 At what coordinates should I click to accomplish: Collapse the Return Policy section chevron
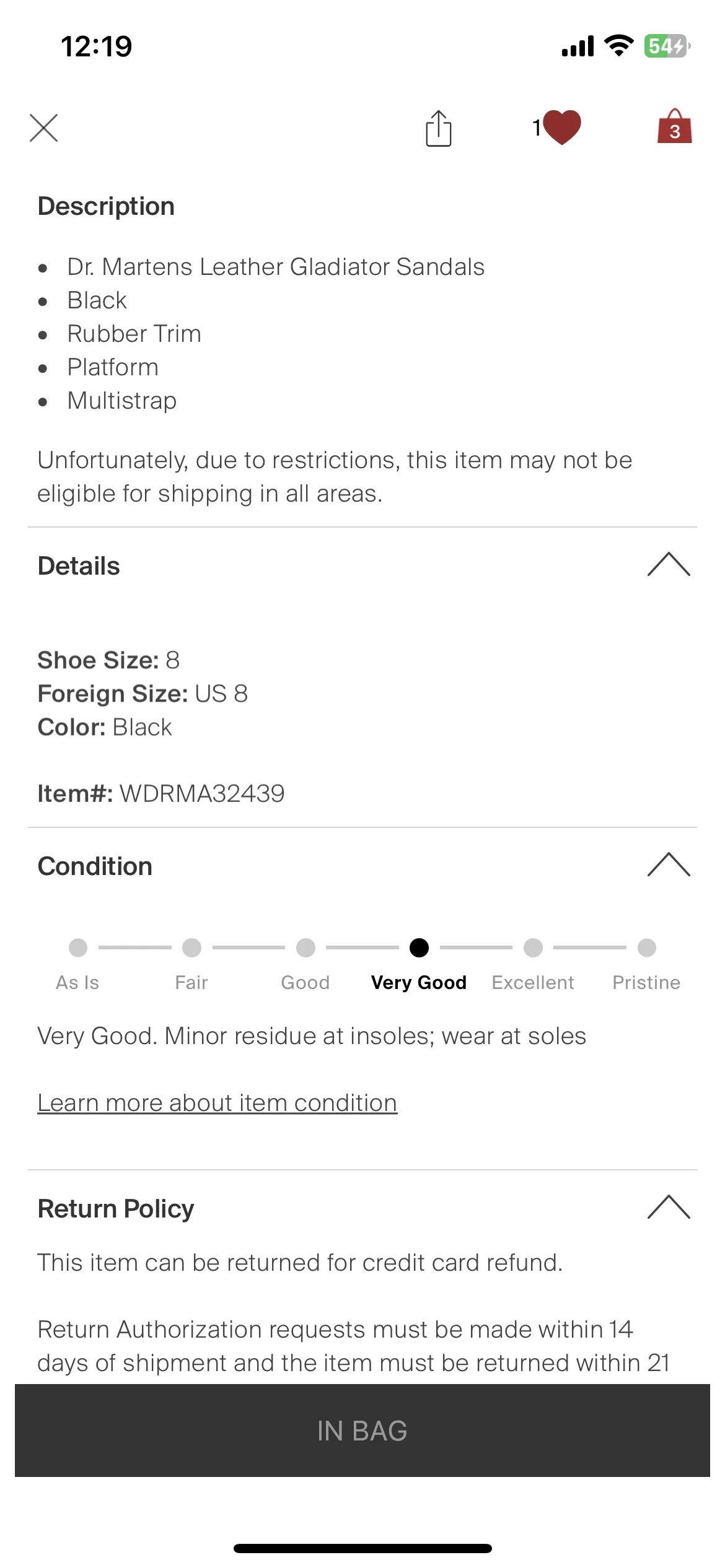pyautogui.click(x=669, y=1207)
